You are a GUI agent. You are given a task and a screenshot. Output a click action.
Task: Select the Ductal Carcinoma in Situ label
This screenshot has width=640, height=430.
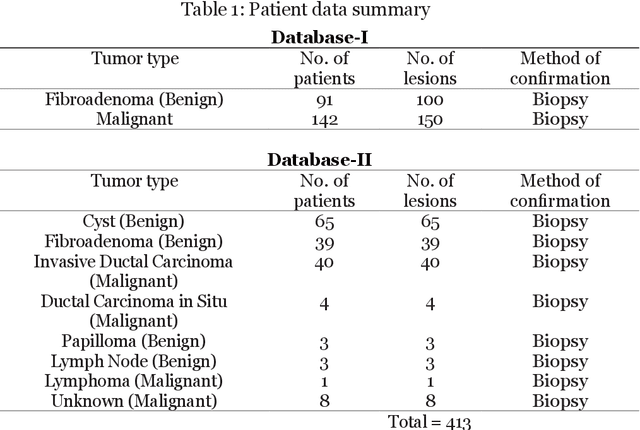[135, 310]
